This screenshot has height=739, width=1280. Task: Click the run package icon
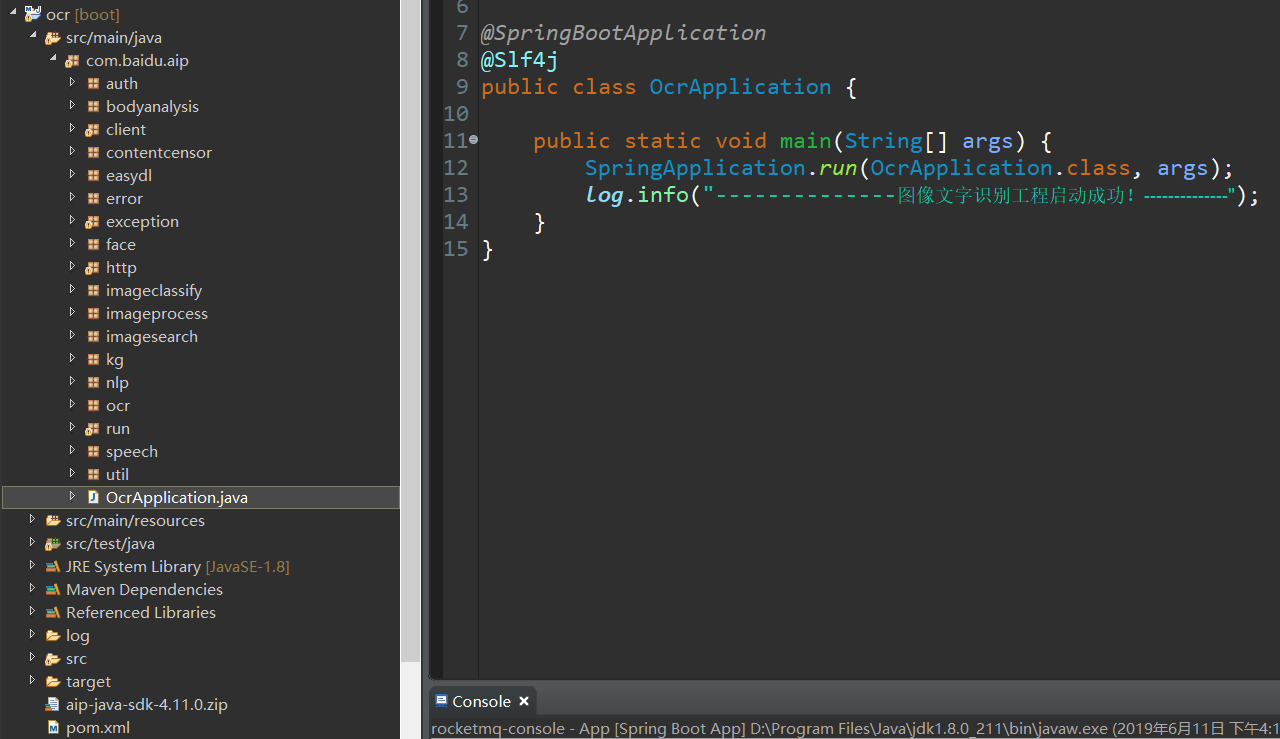93,429
